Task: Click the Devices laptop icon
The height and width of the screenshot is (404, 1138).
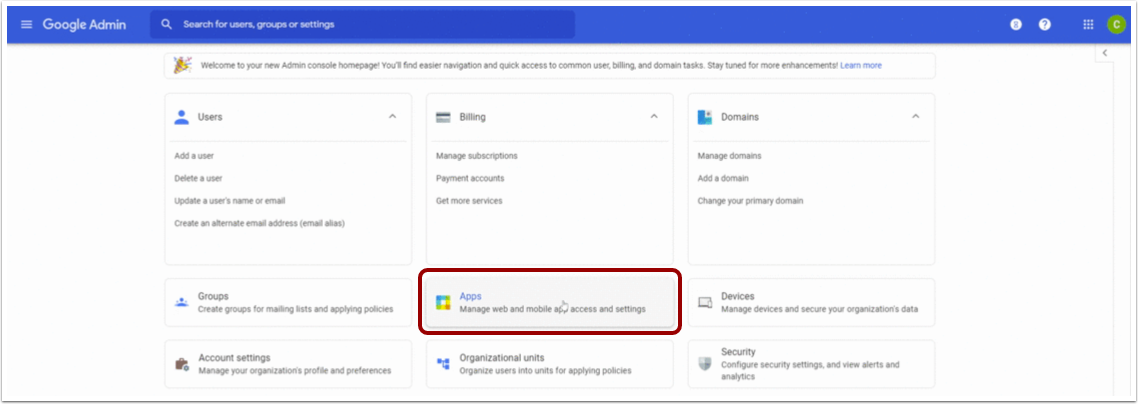Action: pos(705,302)
